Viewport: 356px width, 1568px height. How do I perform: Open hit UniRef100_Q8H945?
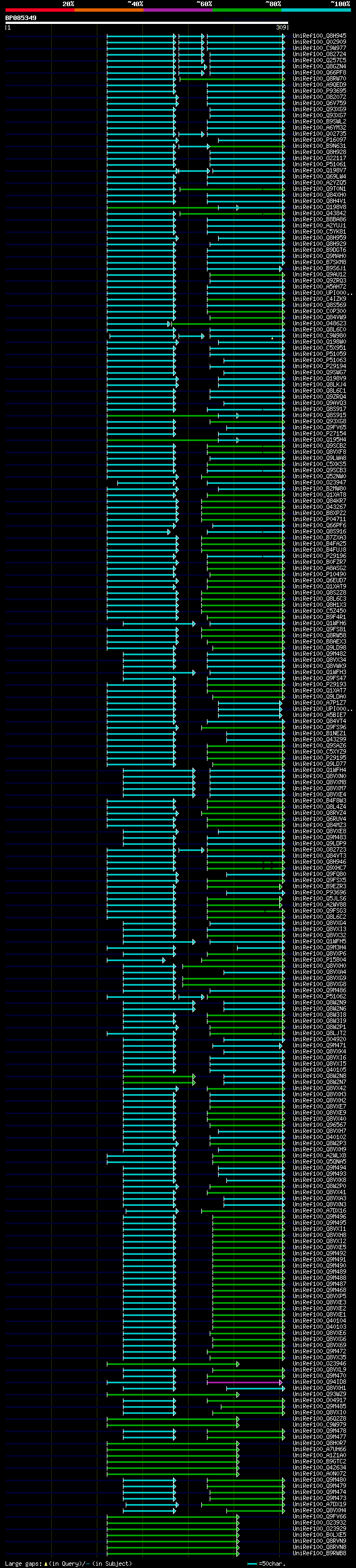(319, 36)
